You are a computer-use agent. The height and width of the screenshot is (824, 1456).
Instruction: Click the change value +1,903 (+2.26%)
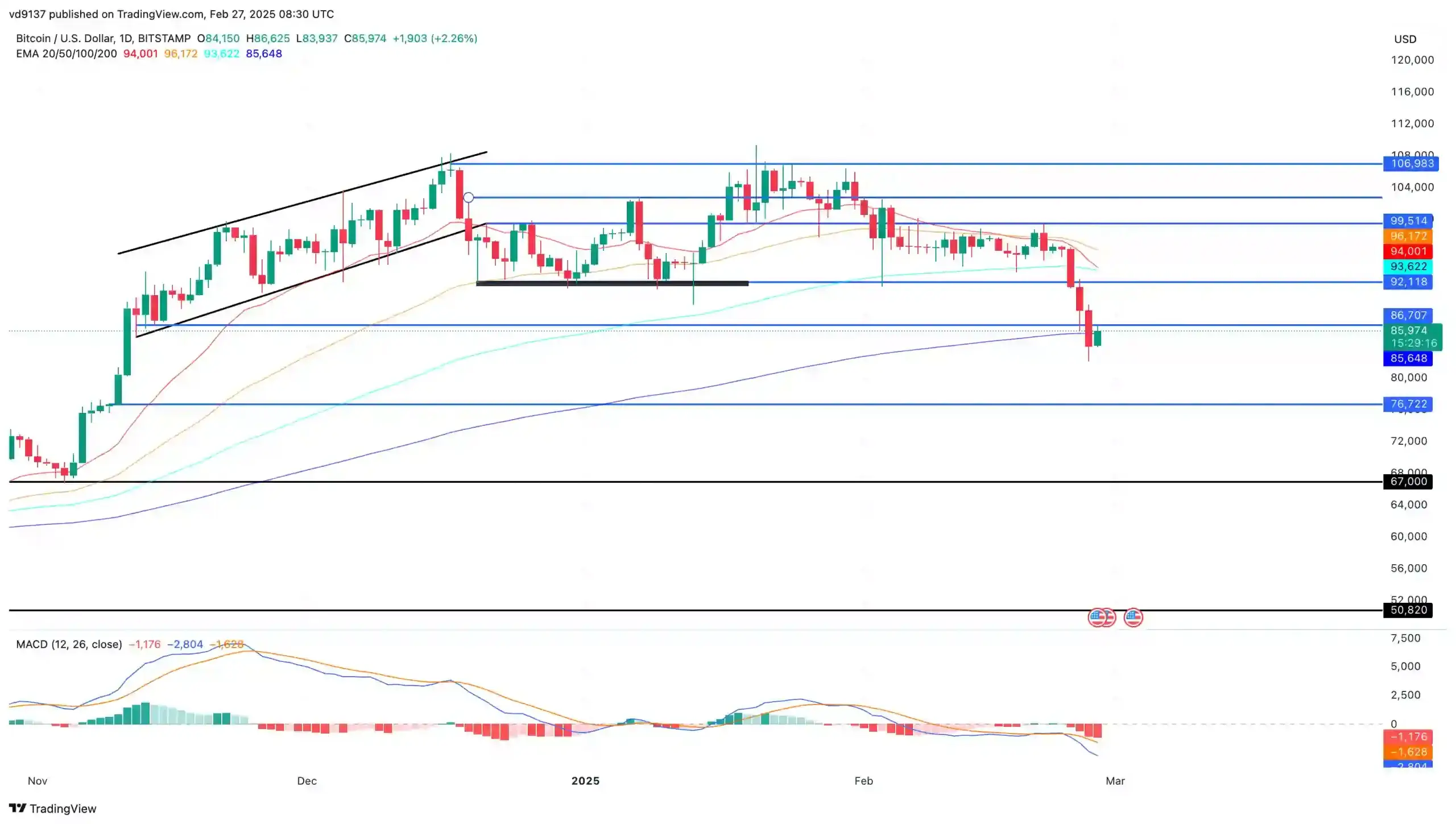click(435, 38)
